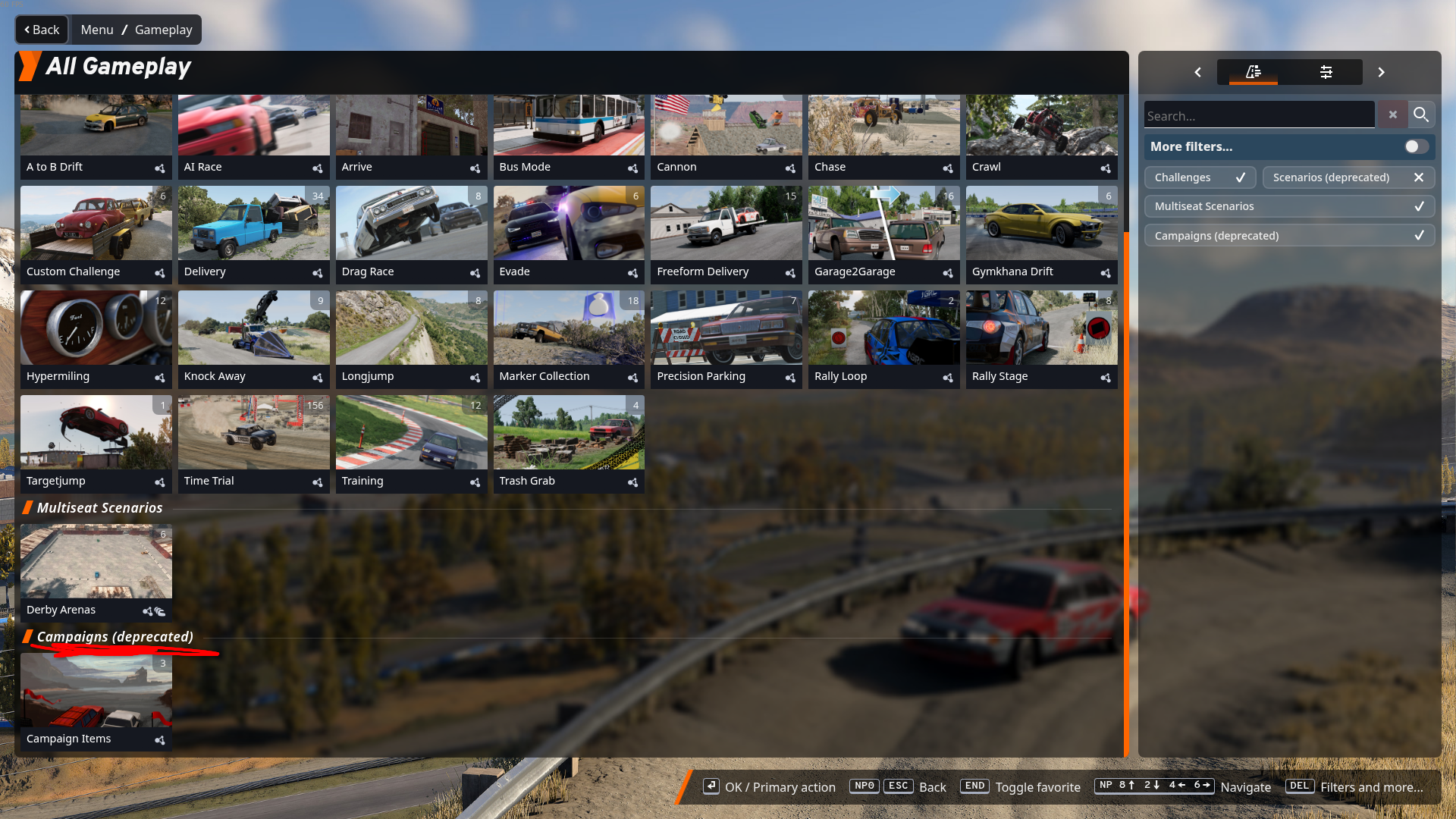1456x819 pixels.
Task: Click the icon on Campaign Items tile
Action: tap(160, 740)
